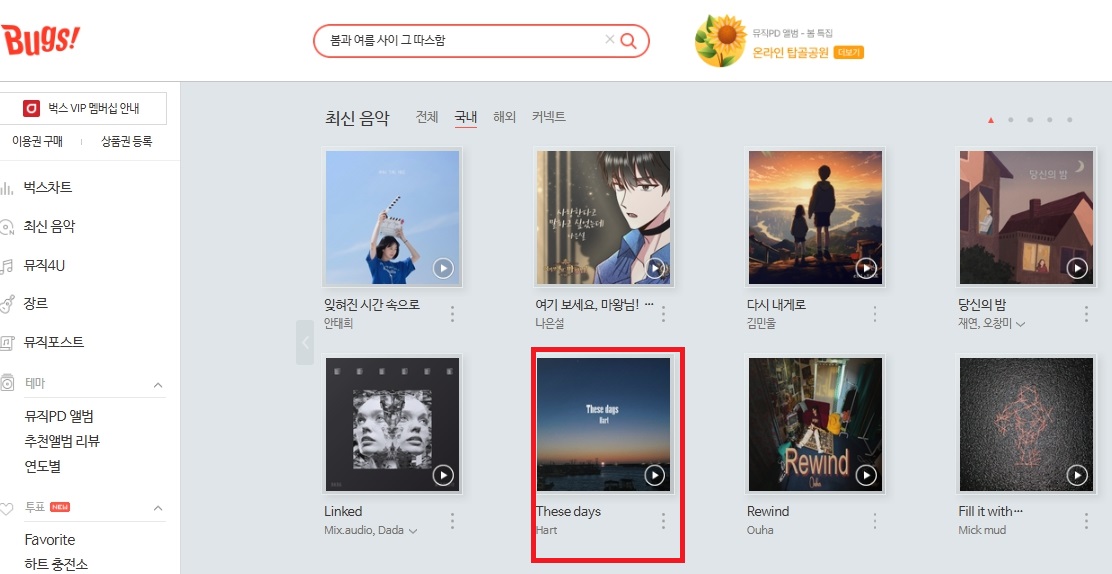Viewport: 1112px width, 574px height.
Task: Play the These days album
Action: (x=655, y=475)
